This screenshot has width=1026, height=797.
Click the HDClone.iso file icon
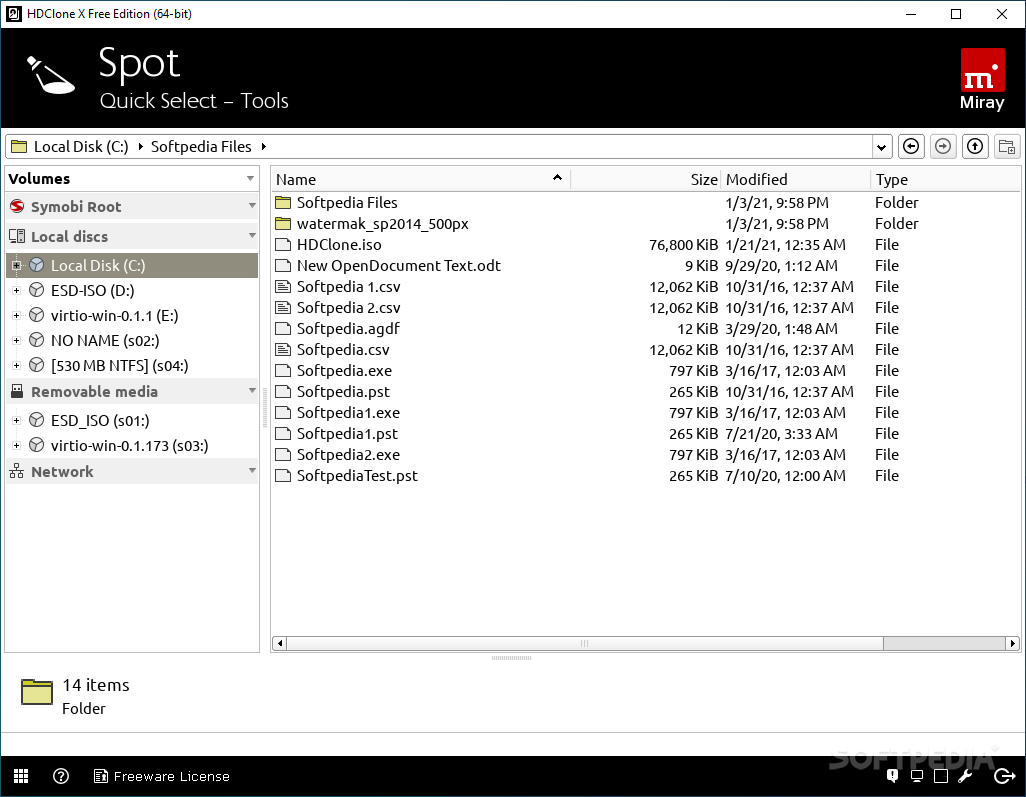pos(283,245)
